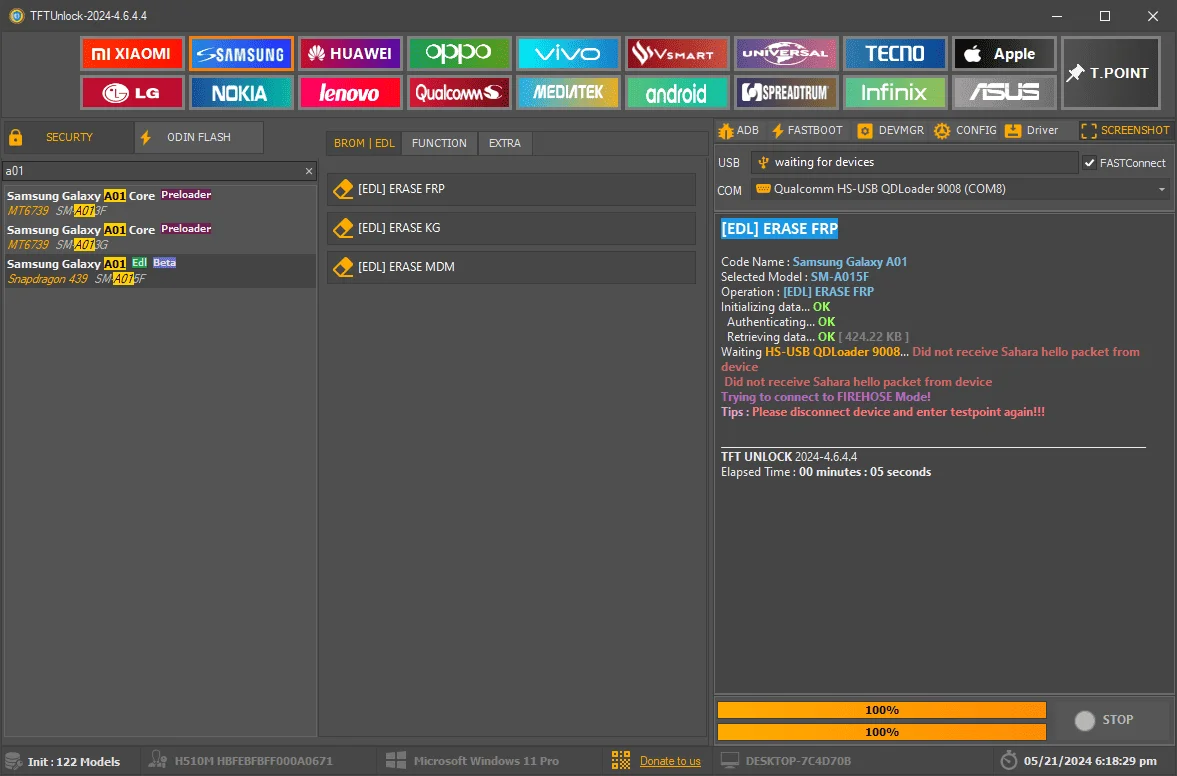Click the Tips disconnect device log line
The width and height of the screenshot is (1177, 776).
pos(883,412)
